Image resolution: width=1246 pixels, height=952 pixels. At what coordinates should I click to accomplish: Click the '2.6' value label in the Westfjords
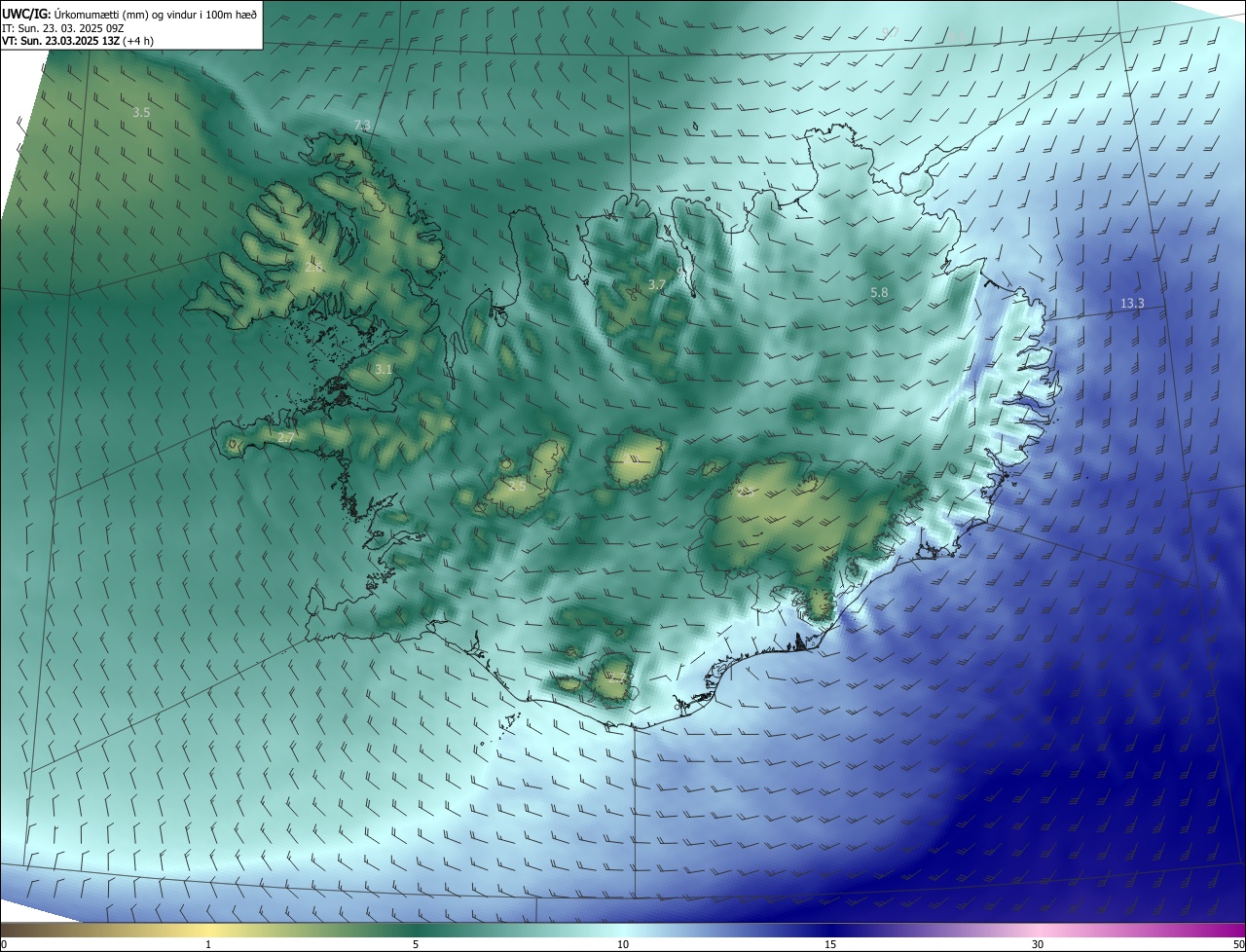(x=313, y=267)
